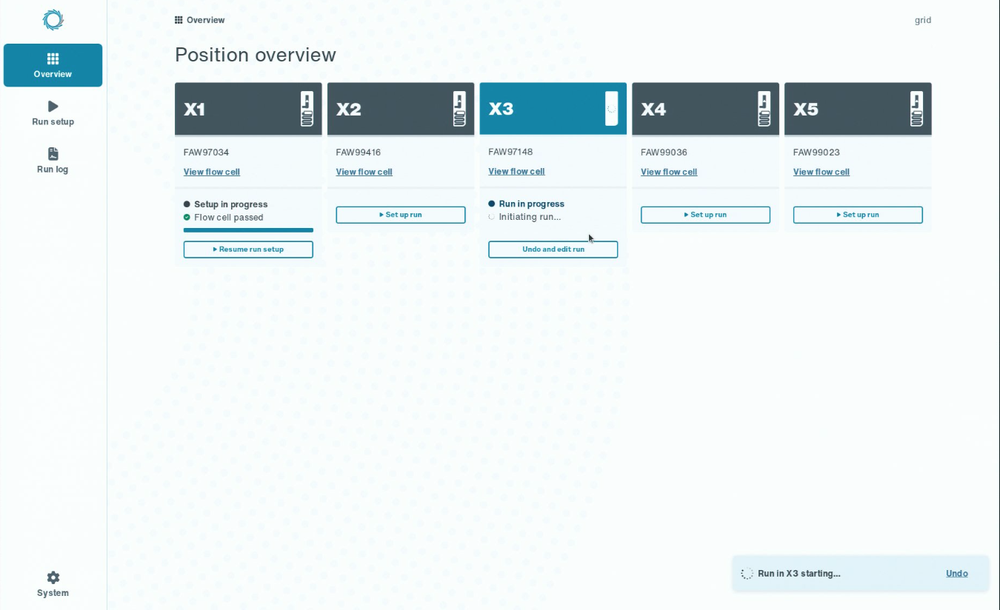Viewport: 1000px width, 610px height.
Task: Set up run on position X5
Action: click(858, 215)
